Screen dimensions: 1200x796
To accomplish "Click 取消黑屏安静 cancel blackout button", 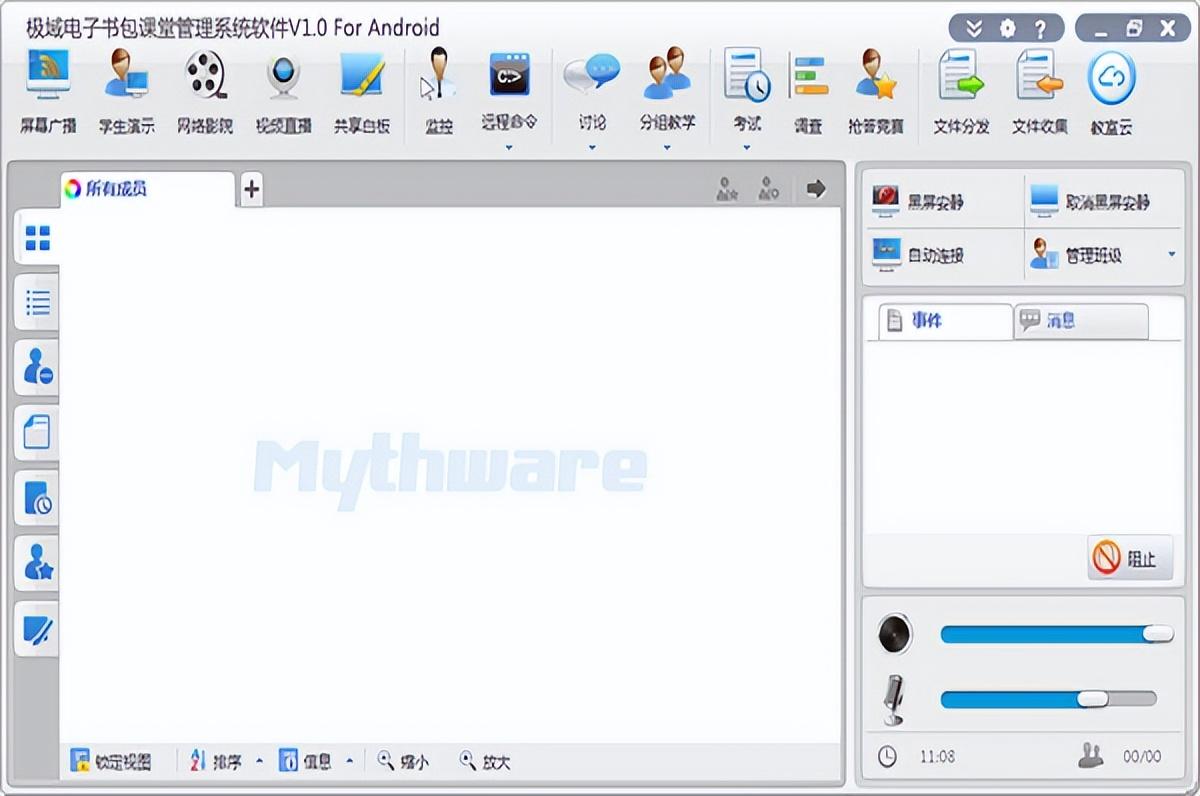I will 1104,201.
